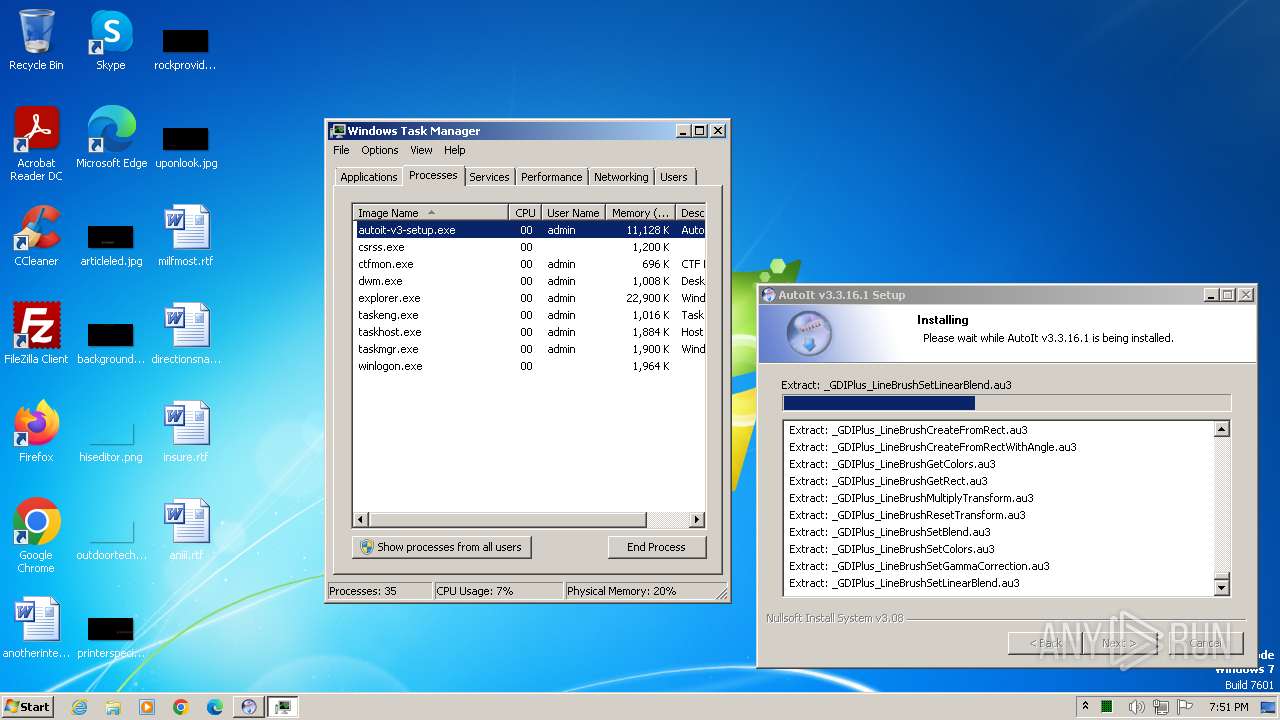Open the Skype desktop shortcut
1280x720 pixels.
tap(111, 40)
